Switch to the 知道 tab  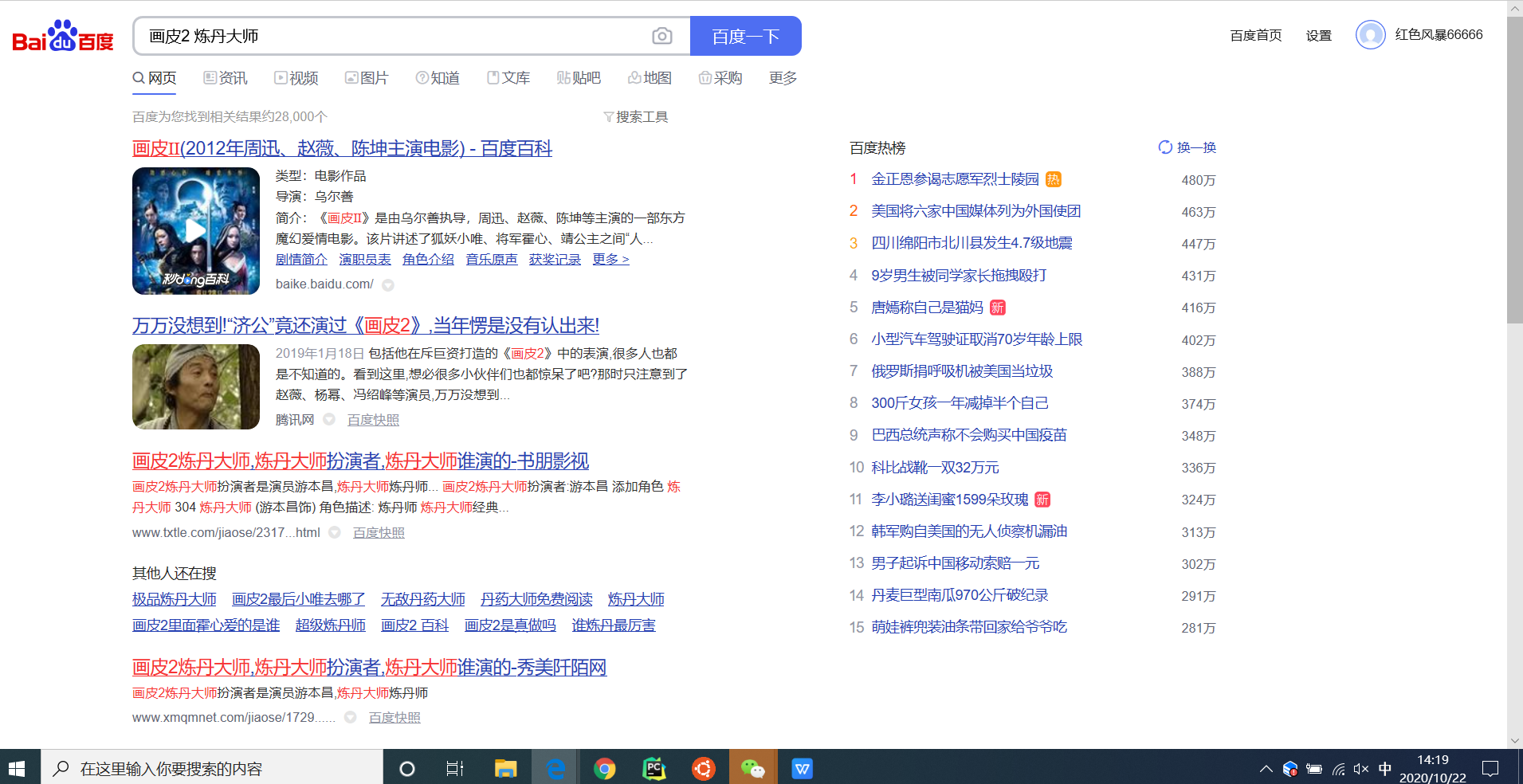(x=438, y=78)
